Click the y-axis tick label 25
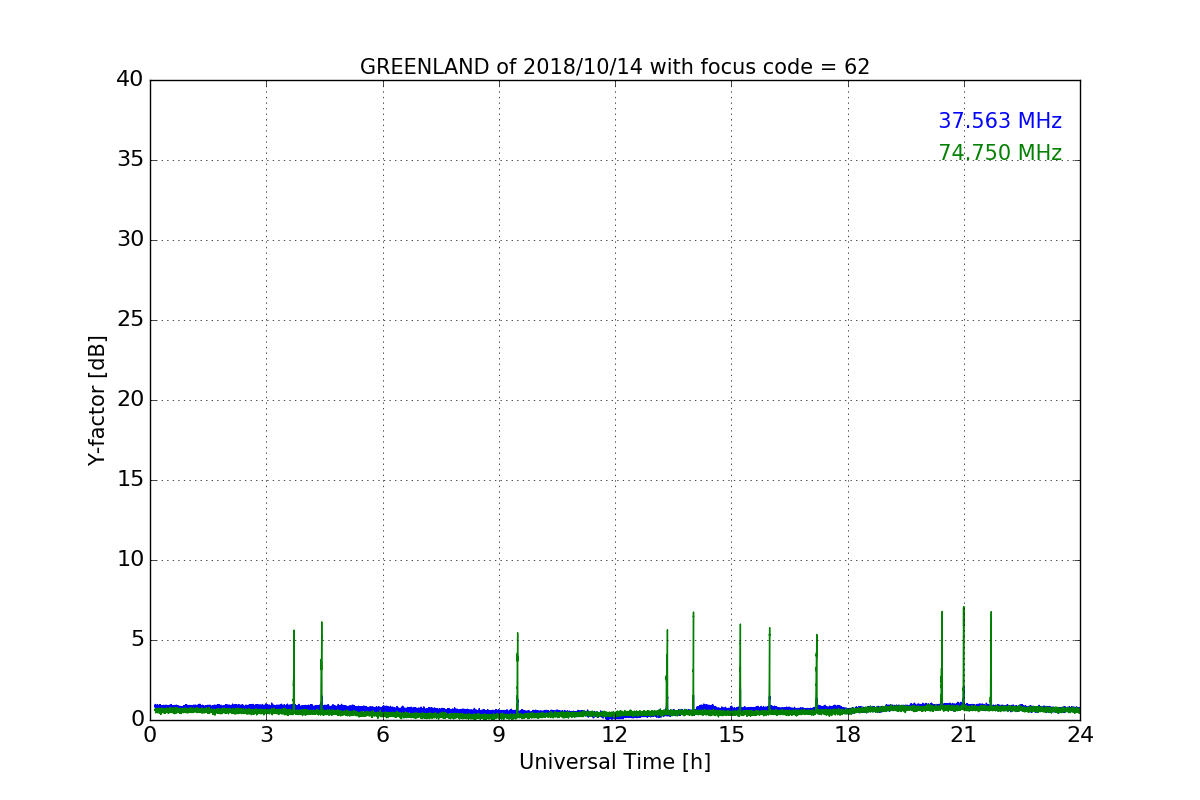Viewport: 1200px width, 800px height. [130, 319]
